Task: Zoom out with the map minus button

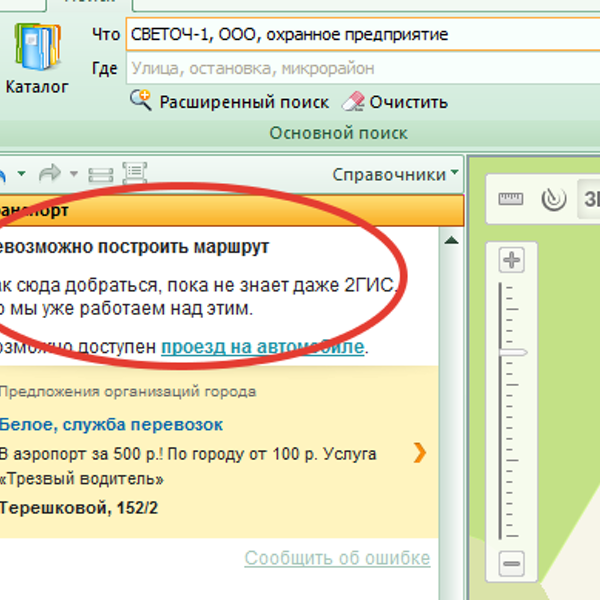Action: pyautogui.click(x=512, y=564)
